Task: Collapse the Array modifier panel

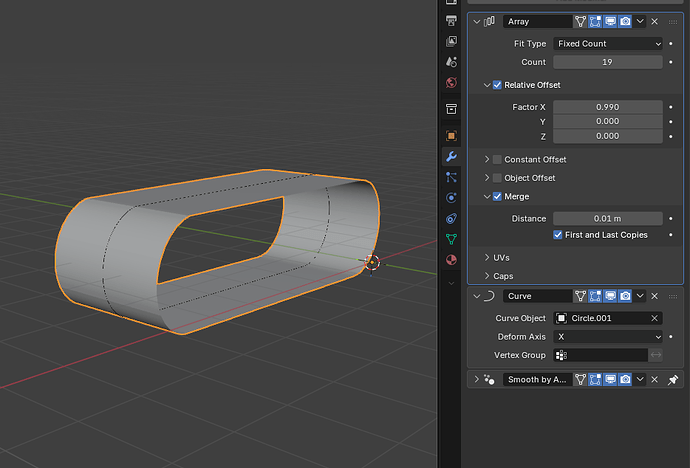Action: click(477, 22)
